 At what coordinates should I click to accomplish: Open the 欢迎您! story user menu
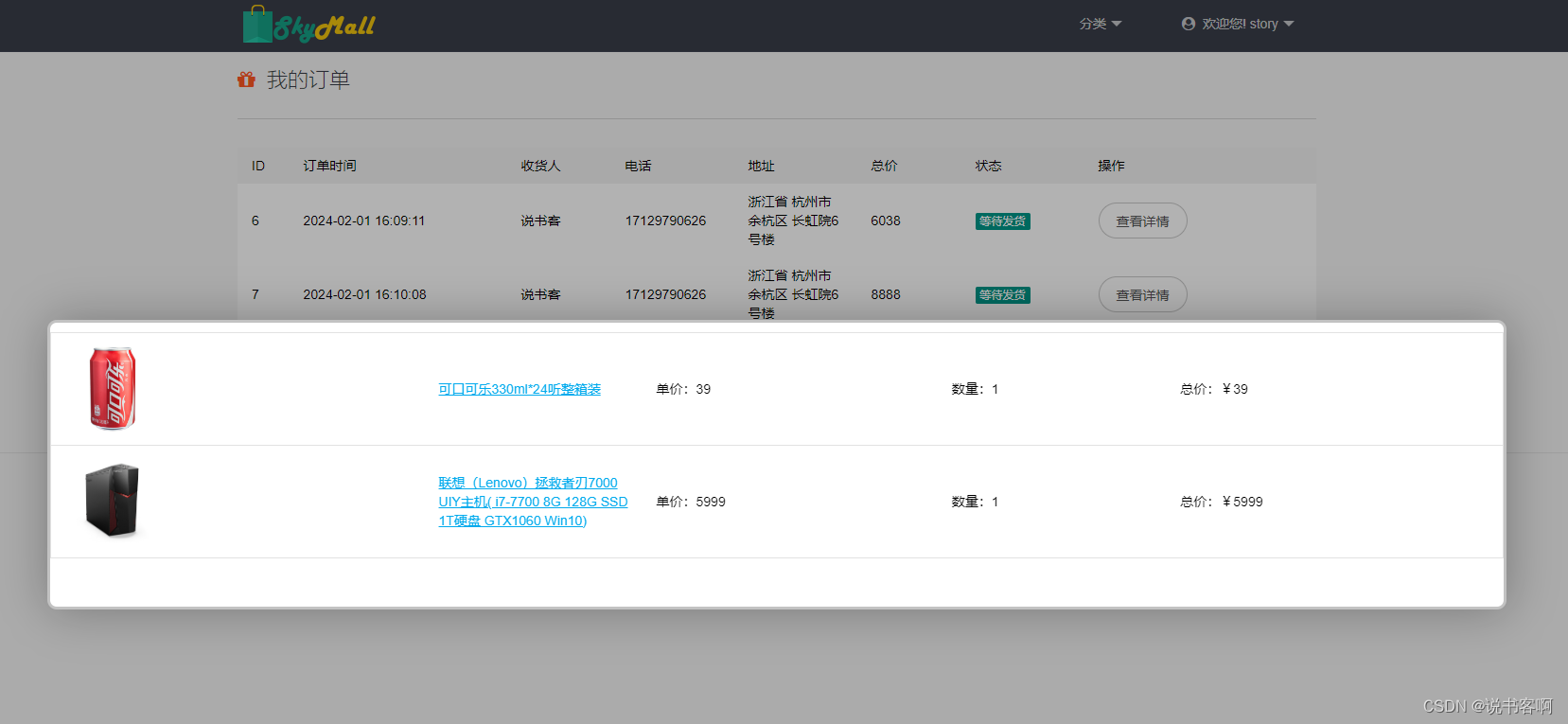[1238, 24]
